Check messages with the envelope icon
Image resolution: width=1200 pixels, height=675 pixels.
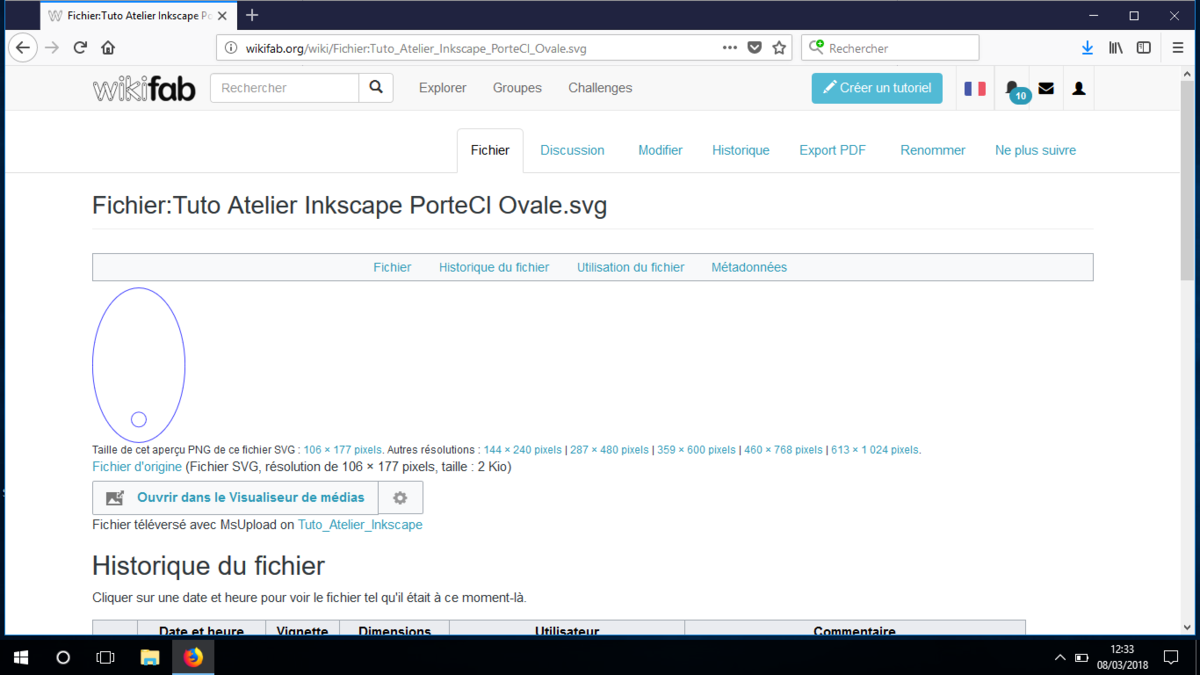(1046, 88)
